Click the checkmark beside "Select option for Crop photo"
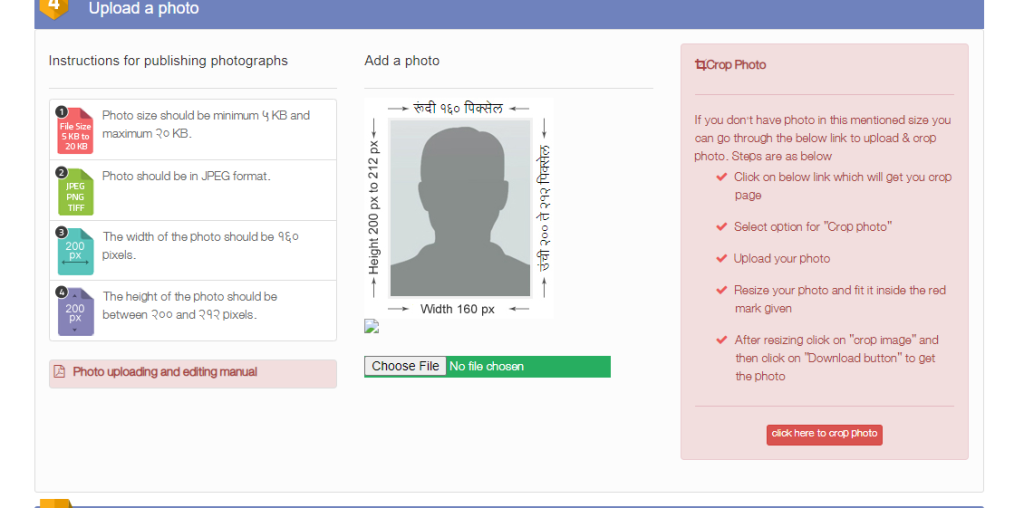Screen dimensions: 1024x508 [x=721, y=226]
